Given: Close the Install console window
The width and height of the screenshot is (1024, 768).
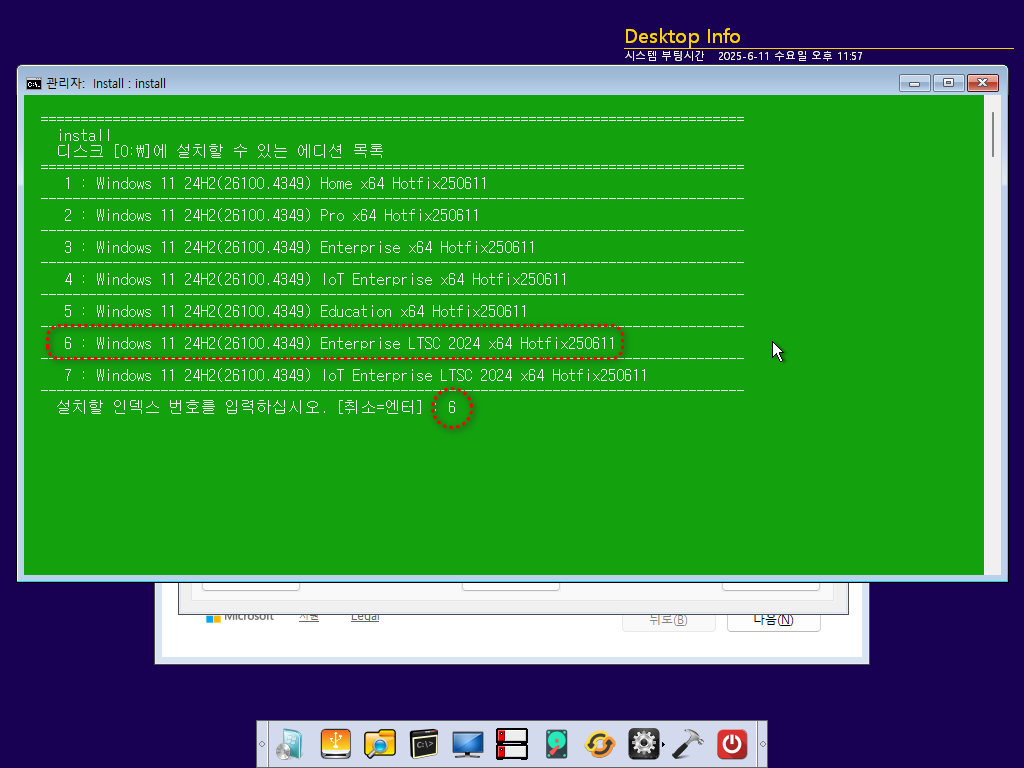Looking at the screenshot, I should (982, 83).
